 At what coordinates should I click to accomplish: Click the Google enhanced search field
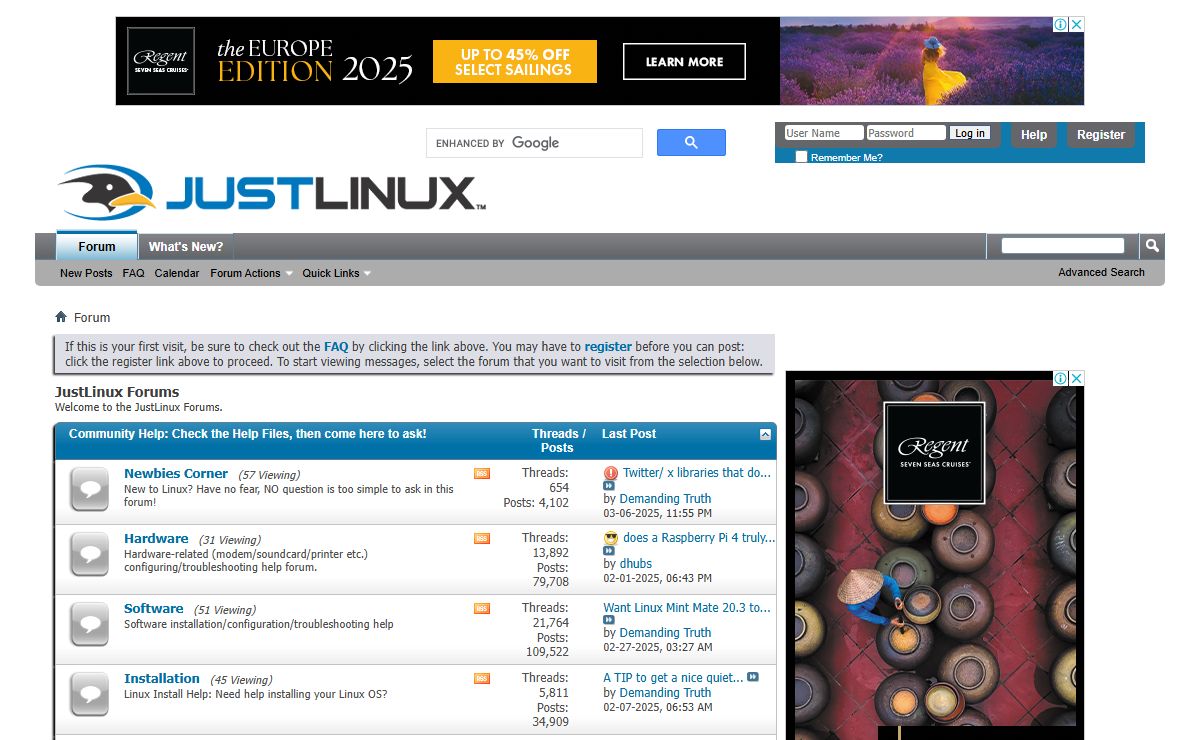coord(535,143)
